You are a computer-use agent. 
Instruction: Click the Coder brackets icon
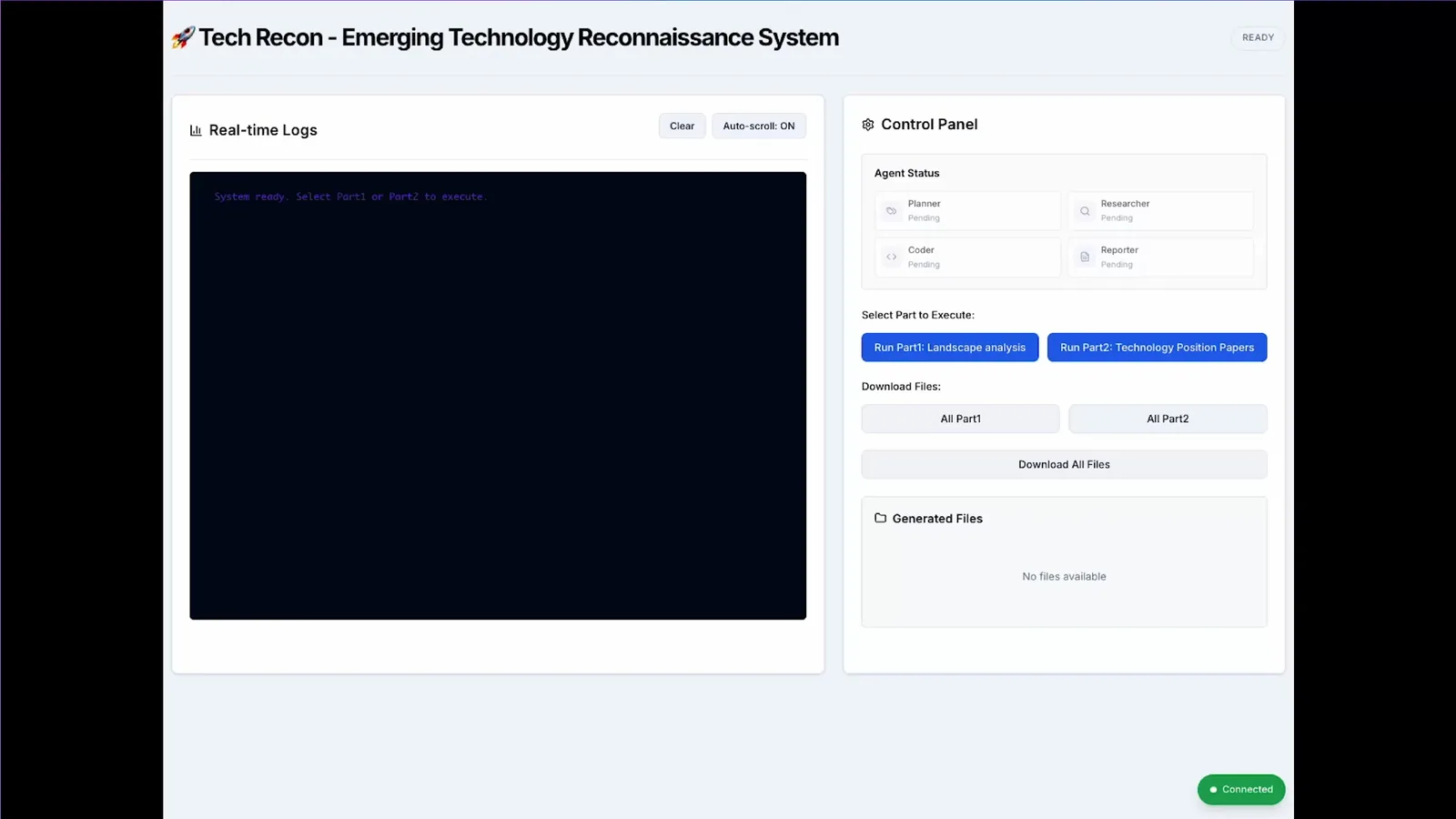(x=892, y=258)
